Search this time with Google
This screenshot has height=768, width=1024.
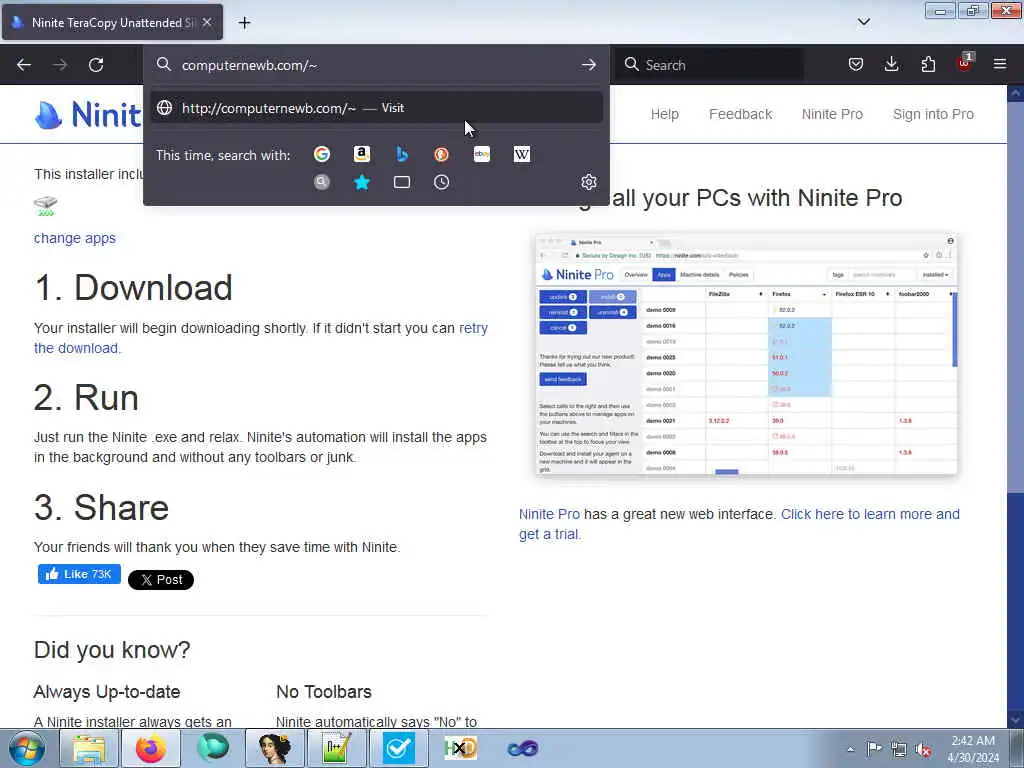322,154
